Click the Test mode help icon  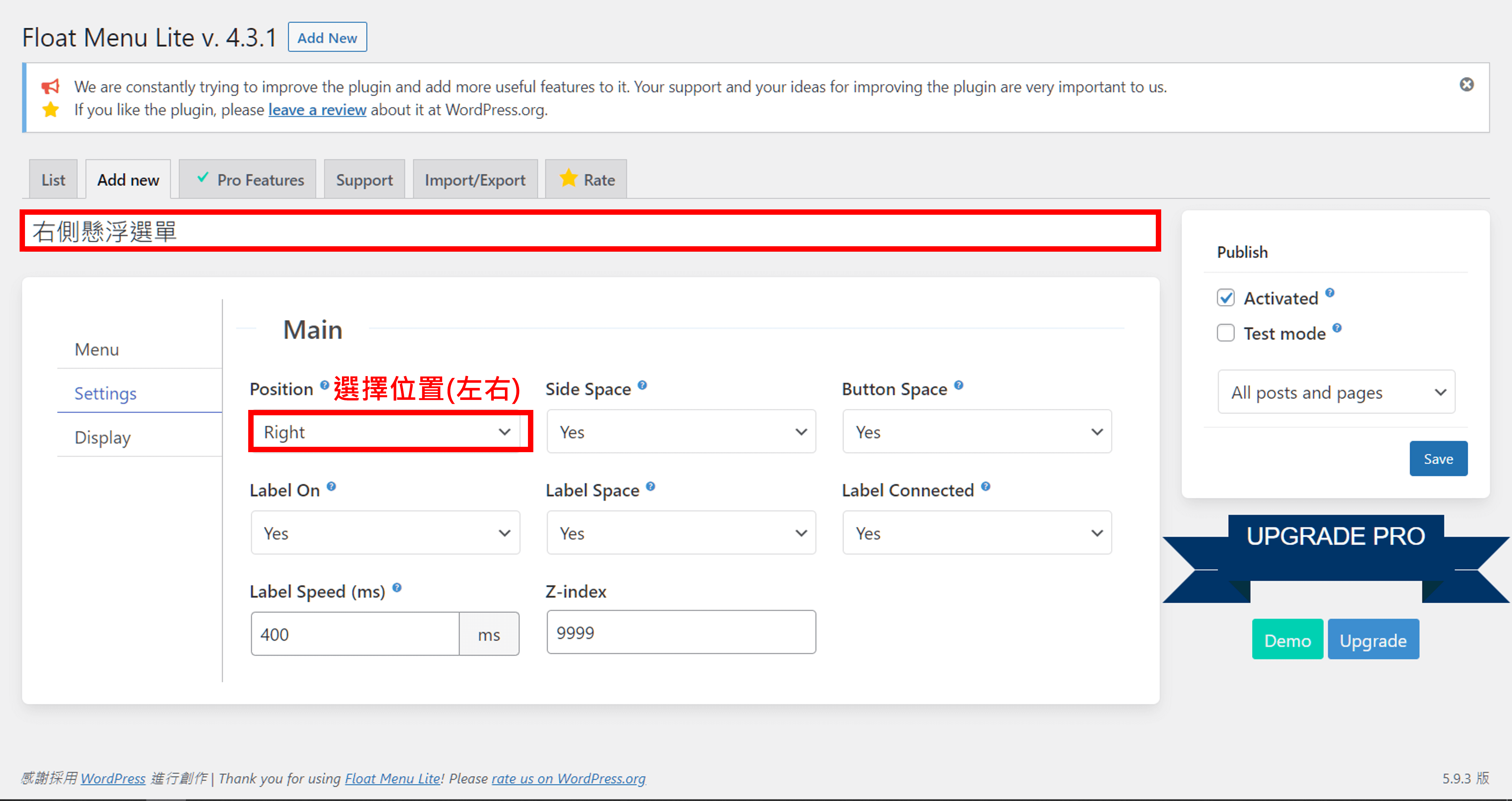pos(1336,328)
